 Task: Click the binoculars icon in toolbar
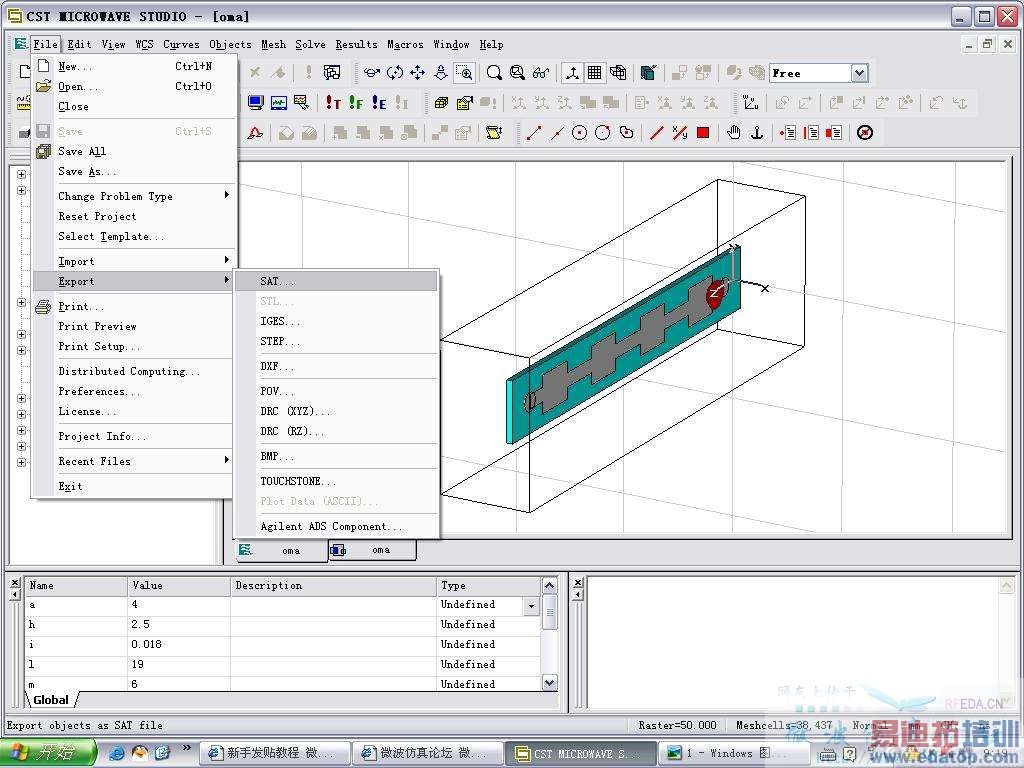click(541, 73)
